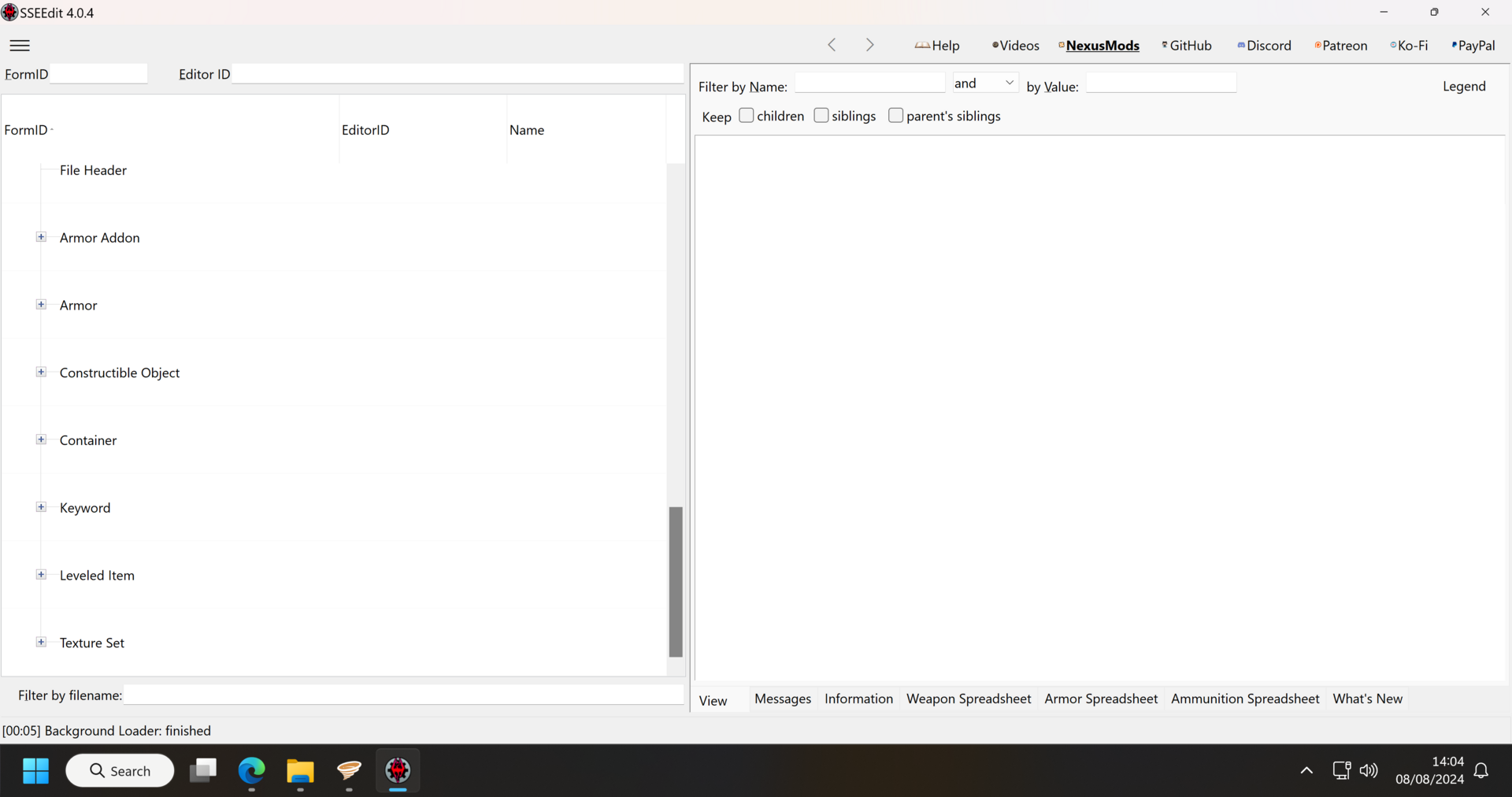Viewport: 1512px width, 797px height.
Task: Switch to the What's New tab
Action: [x=1367, y=699]
